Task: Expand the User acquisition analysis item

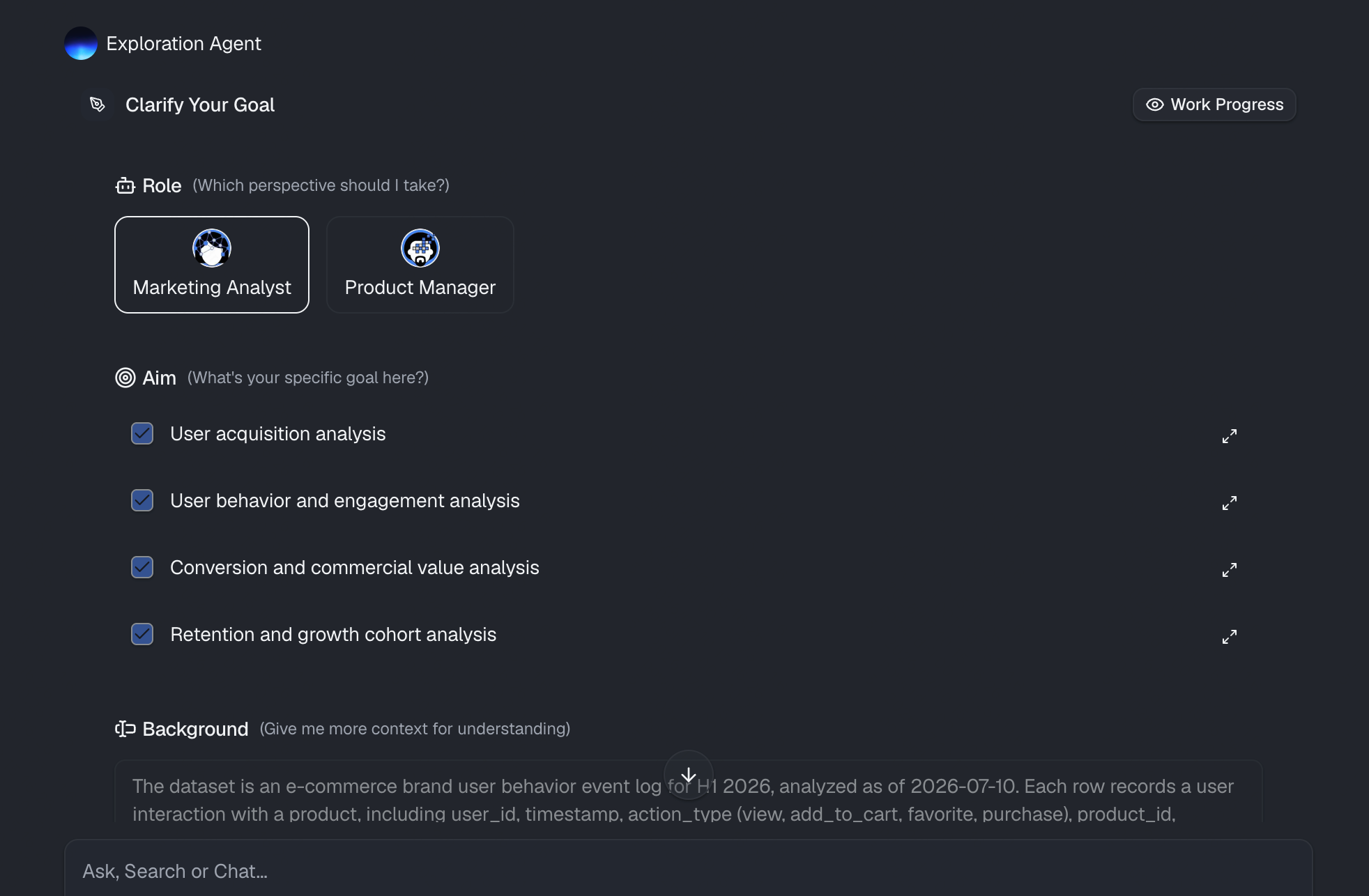Action: (x=1230, y=436)
